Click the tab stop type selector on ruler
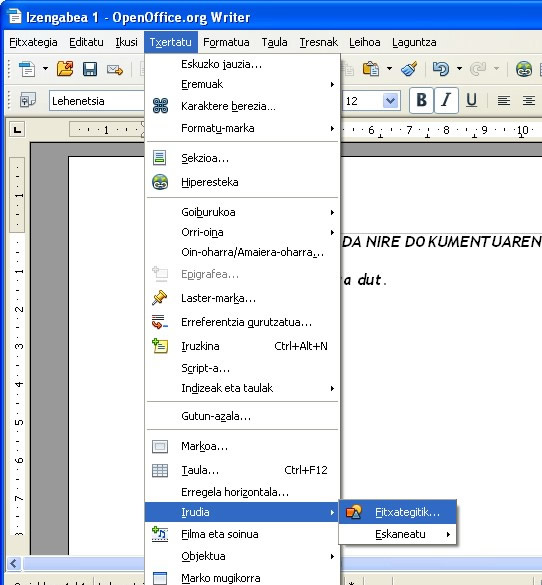The image size is (542, 585). 17,130
